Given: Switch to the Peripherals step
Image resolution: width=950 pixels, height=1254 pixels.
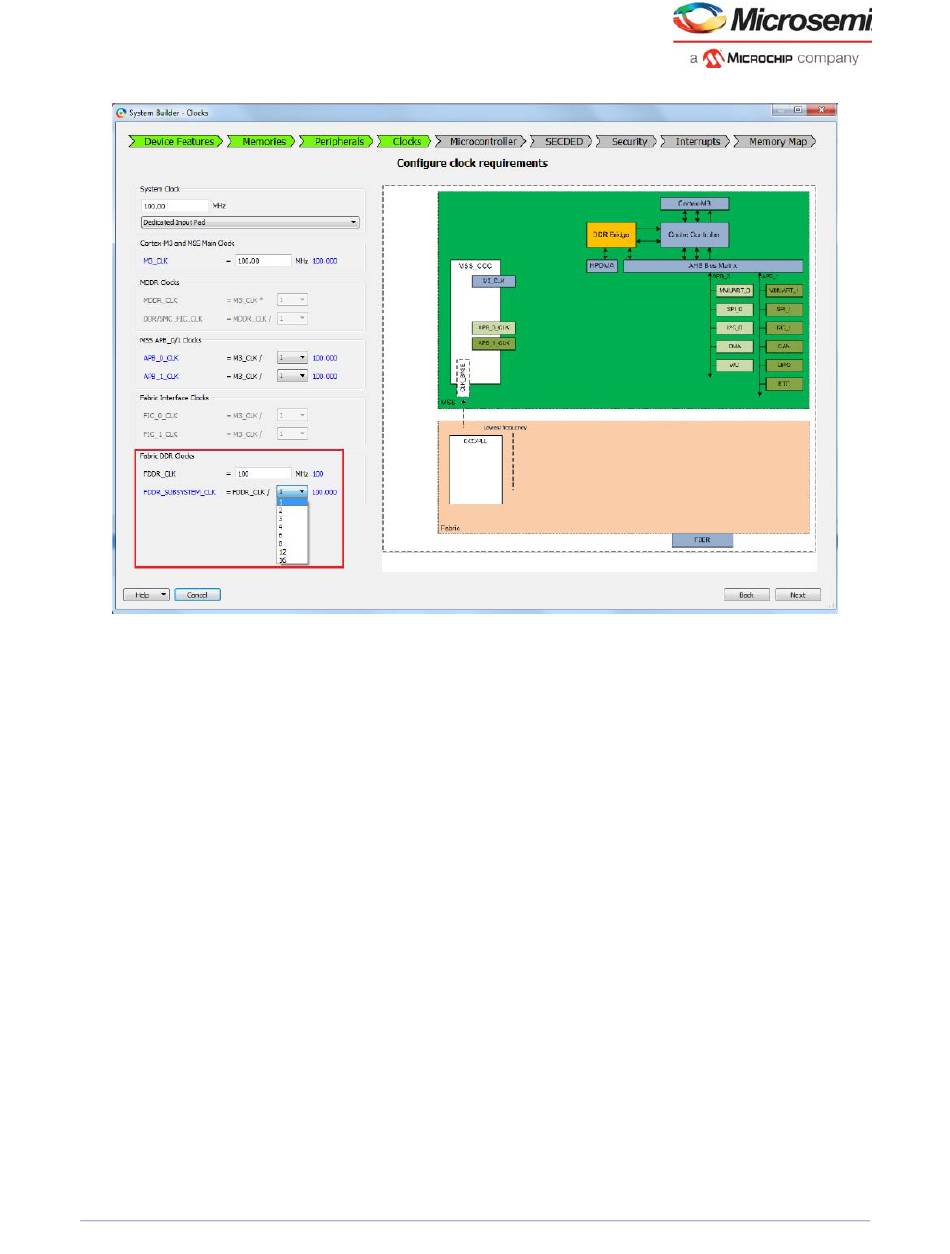Looking at the screenshot, I should coord(338,142).
